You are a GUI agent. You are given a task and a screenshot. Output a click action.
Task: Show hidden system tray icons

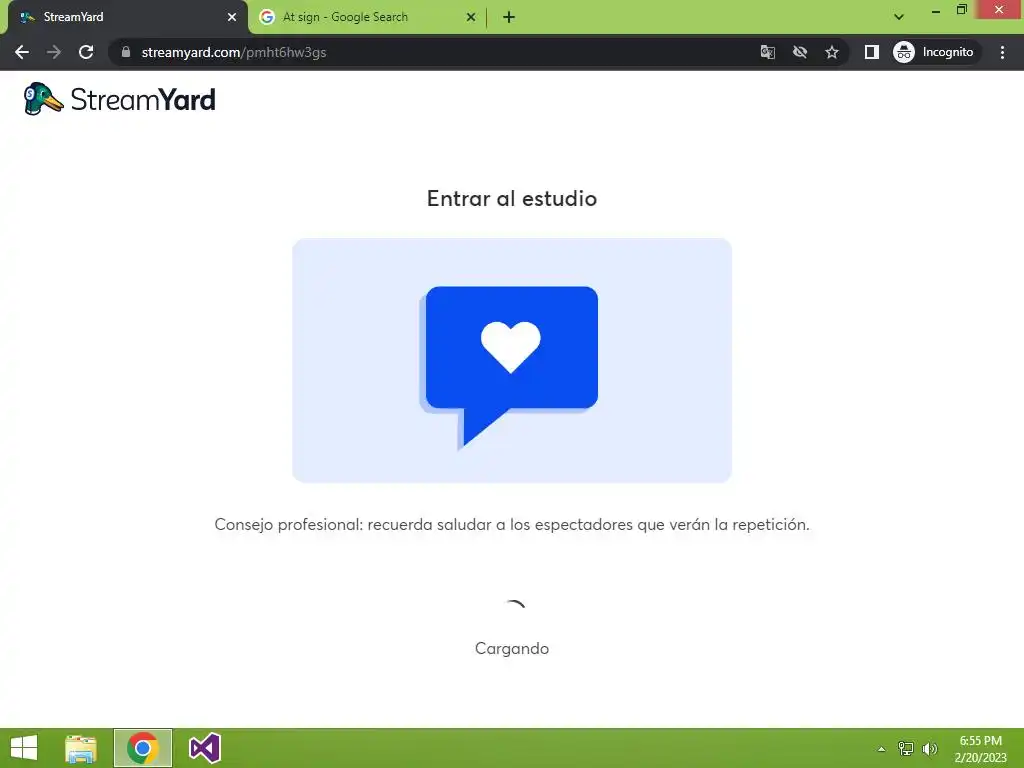[882, 748]
